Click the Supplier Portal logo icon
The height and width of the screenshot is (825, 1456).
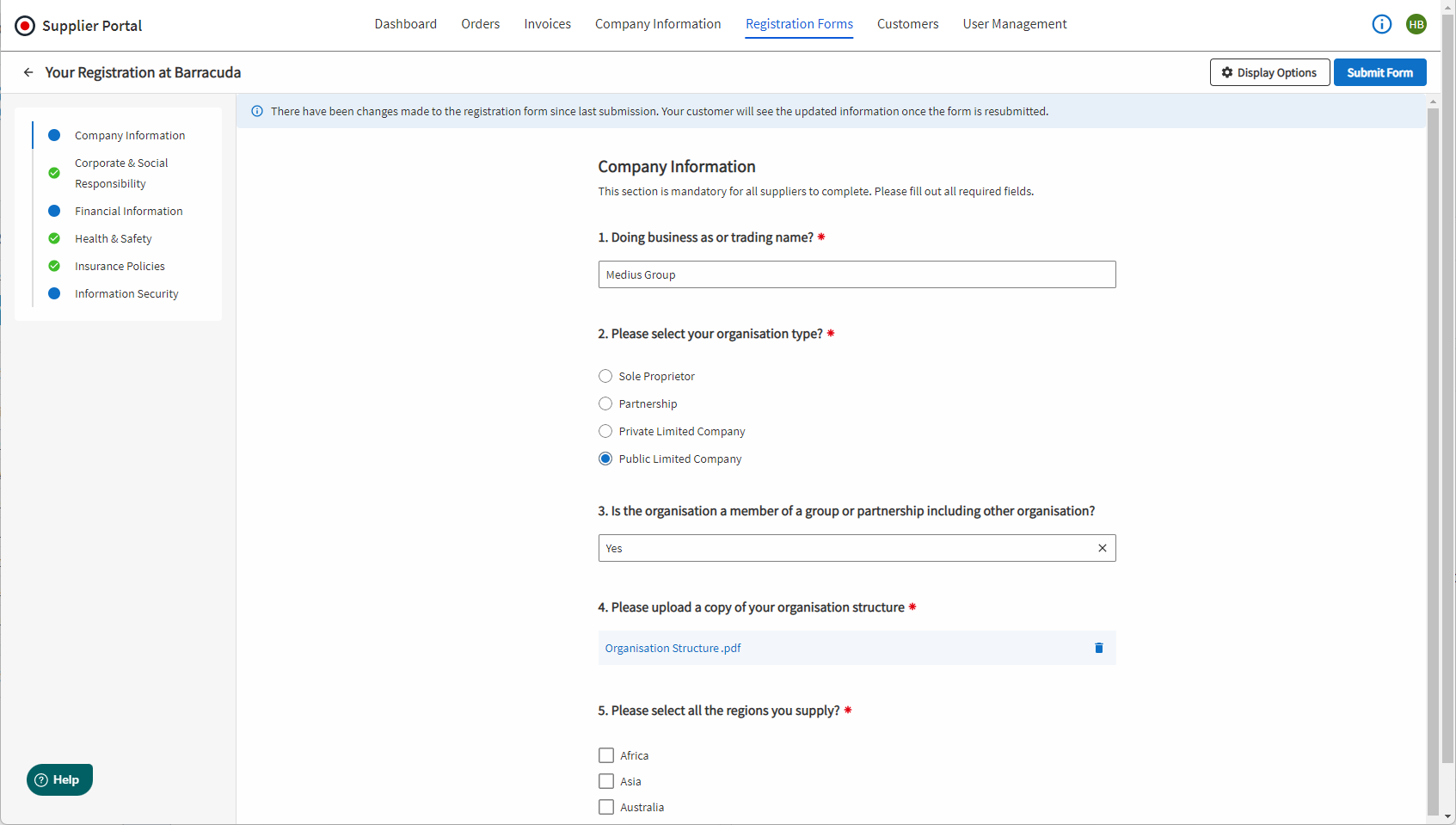click(24, 25)
